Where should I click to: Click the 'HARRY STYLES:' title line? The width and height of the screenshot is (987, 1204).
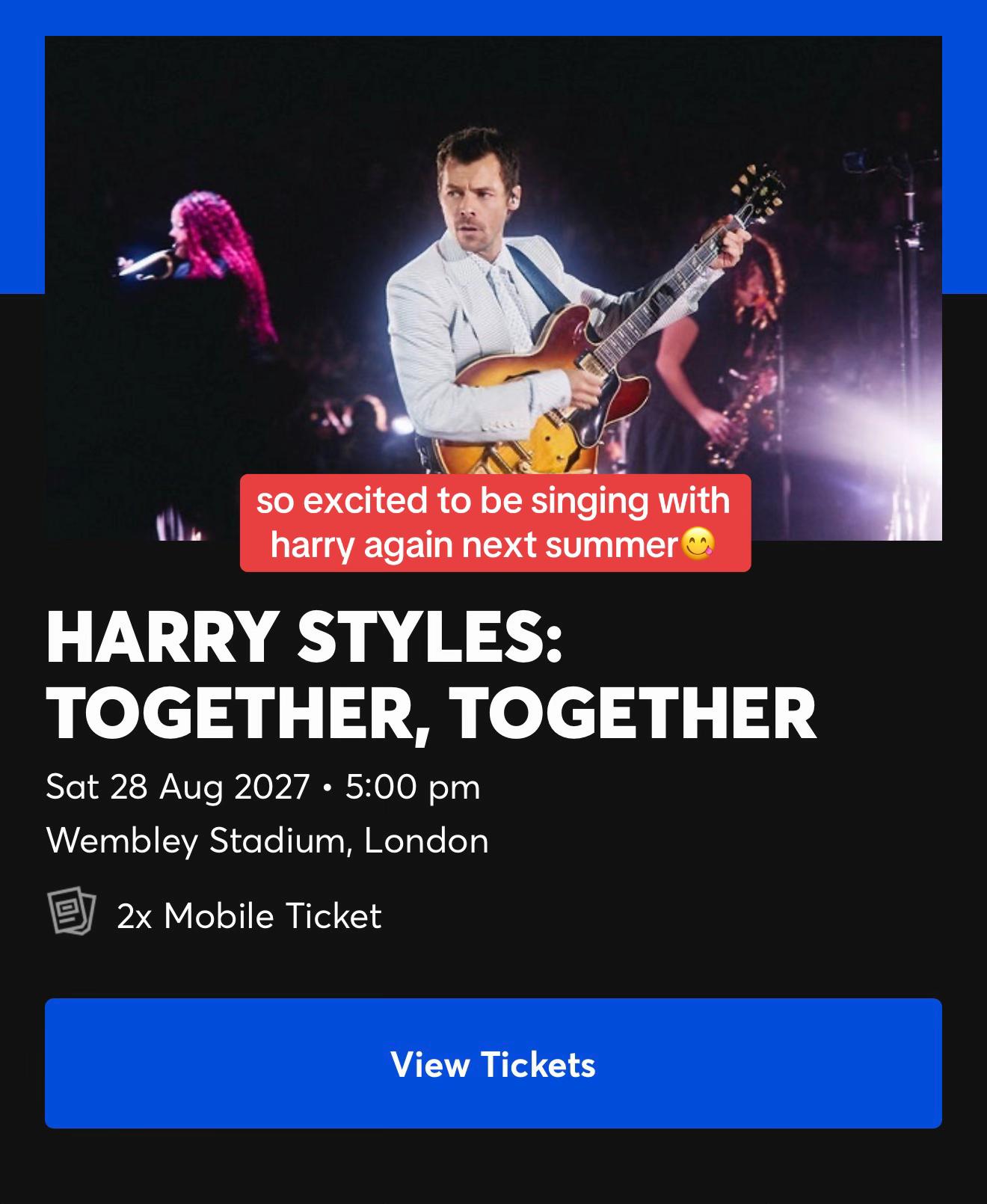point(304,637)
